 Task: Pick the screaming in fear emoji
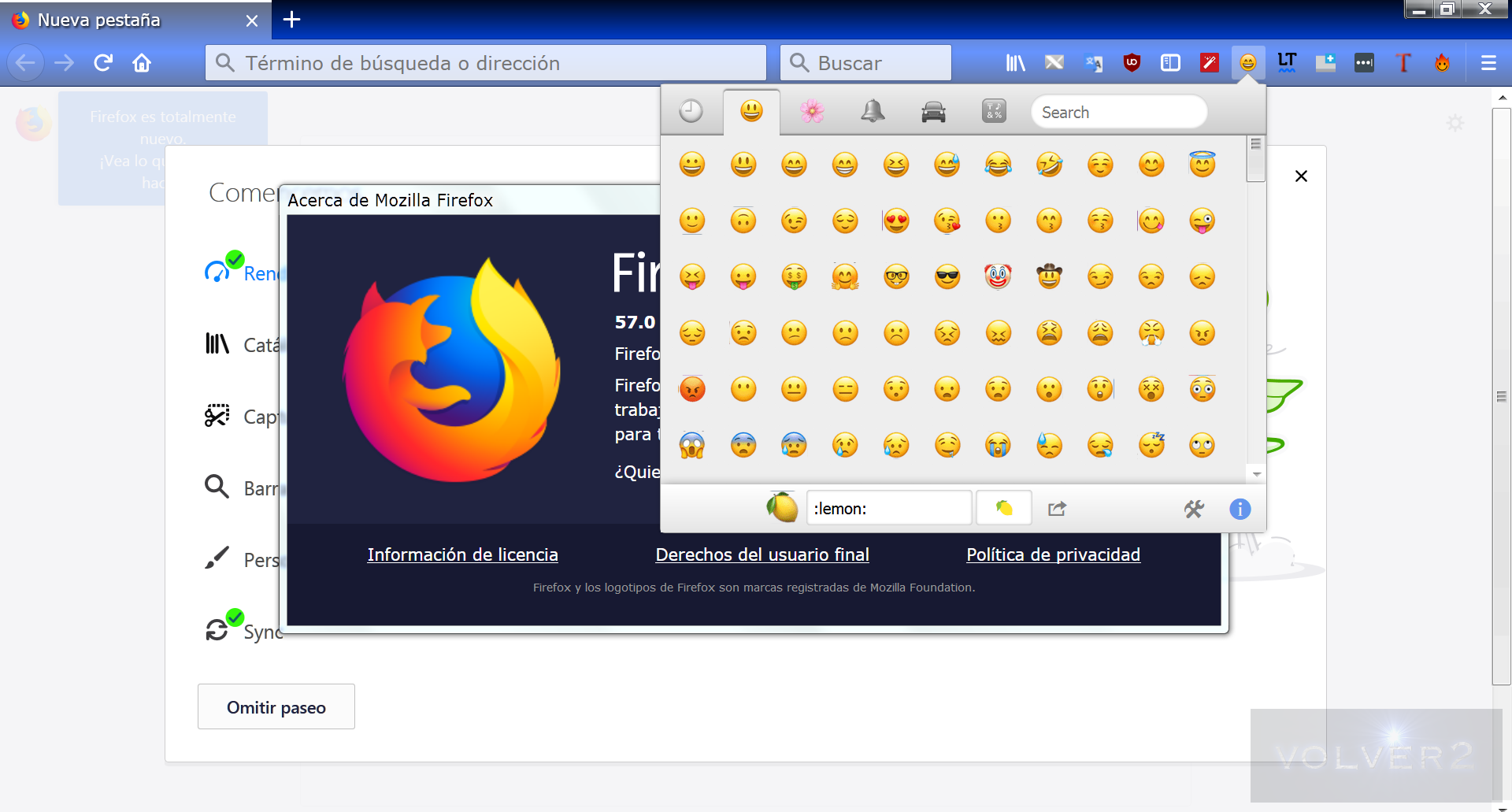click(x=692, y=445)
